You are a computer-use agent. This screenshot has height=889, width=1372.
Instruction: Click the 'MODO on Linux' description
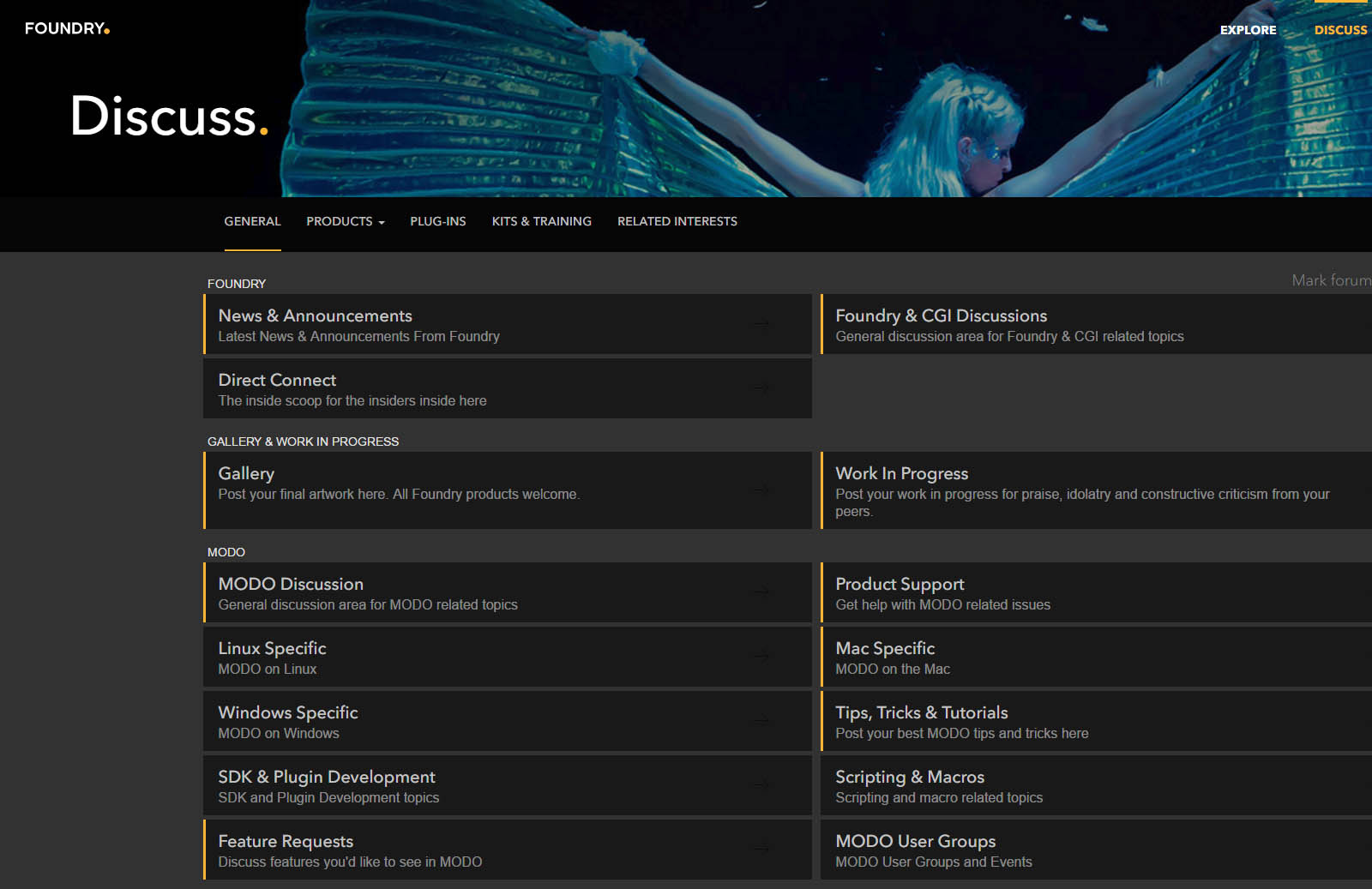coord(267,669)
